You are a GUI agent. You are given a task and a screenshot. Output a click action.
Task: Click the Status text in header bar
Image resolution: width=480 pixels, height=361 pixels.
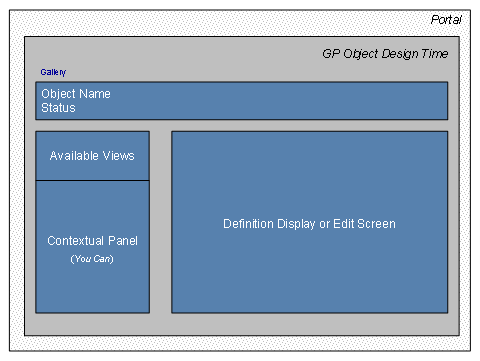[x=58, y=108]
